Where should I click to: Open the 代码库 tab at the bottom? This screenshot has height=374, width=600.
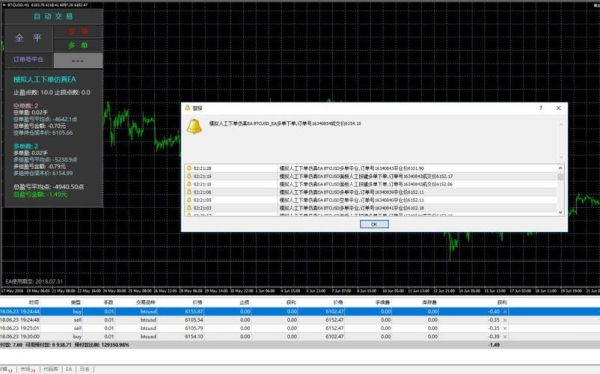pos(51,369)
